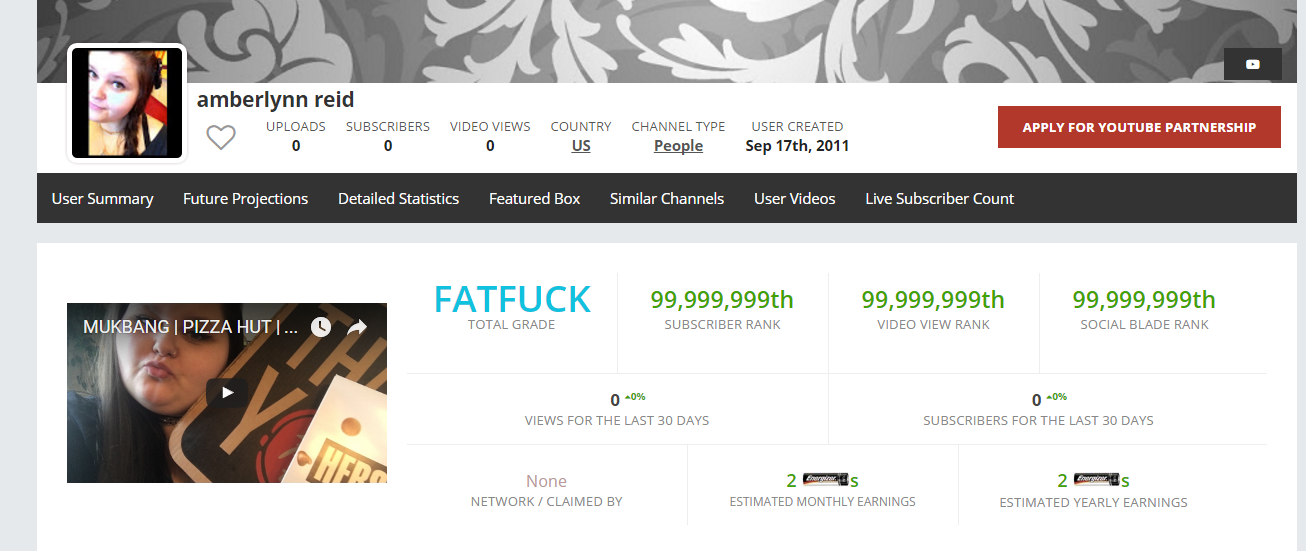Switch to Future Projections tab
Image resolution: width=1306 pixels, height=551 pixels.
[245, 198]
